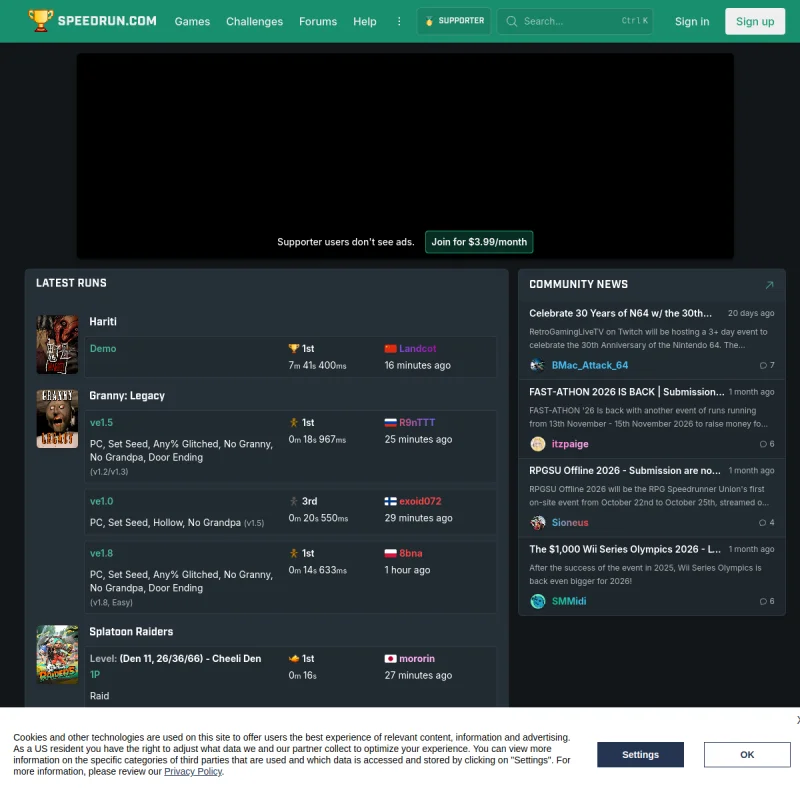The width and height of the screenshot is (800, 800).
Task: Open the Hariti game title
Action: click(x=103, y=321)
